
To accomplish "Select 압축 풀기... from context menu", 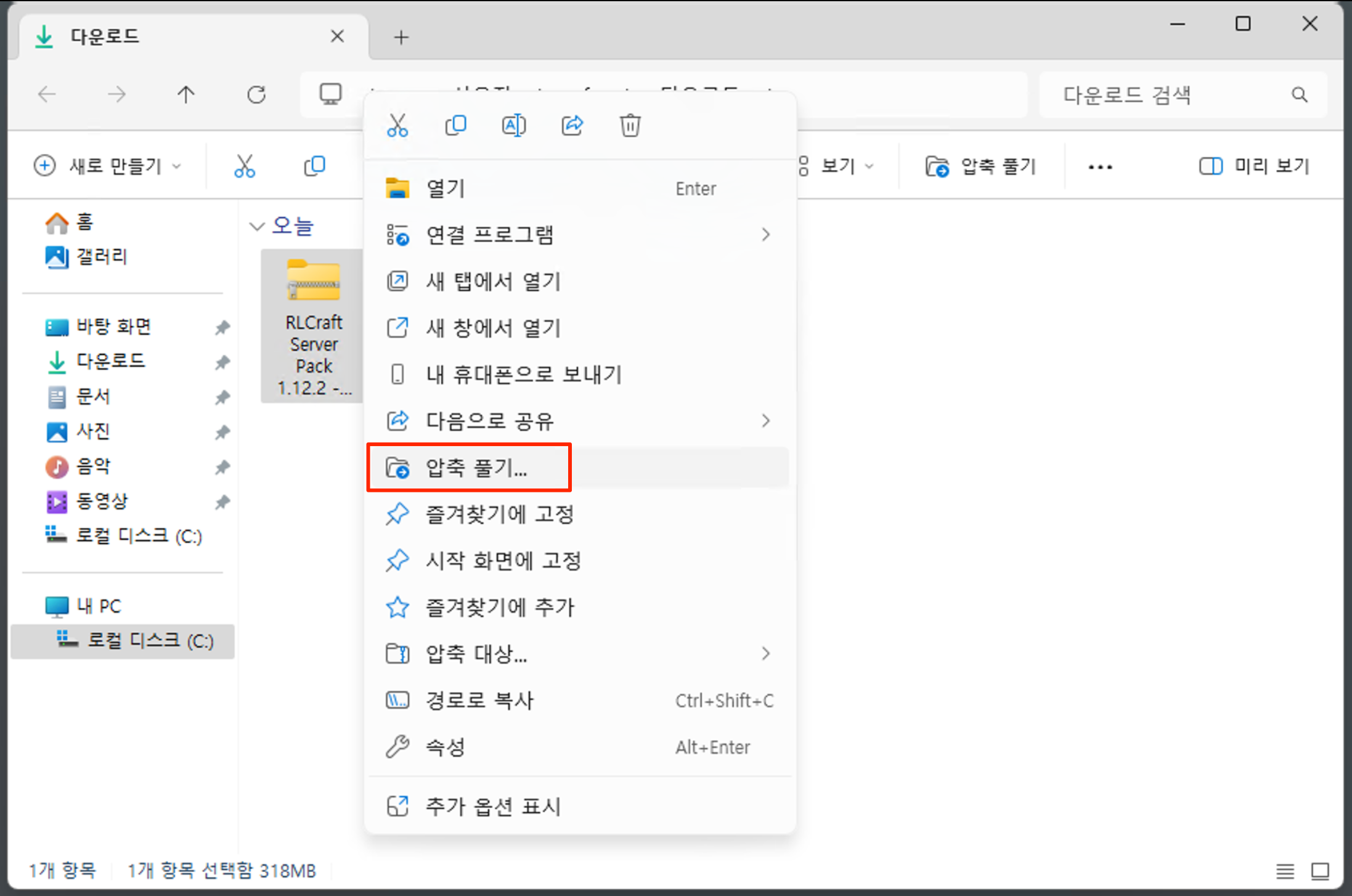I will (x=476, y=468).
